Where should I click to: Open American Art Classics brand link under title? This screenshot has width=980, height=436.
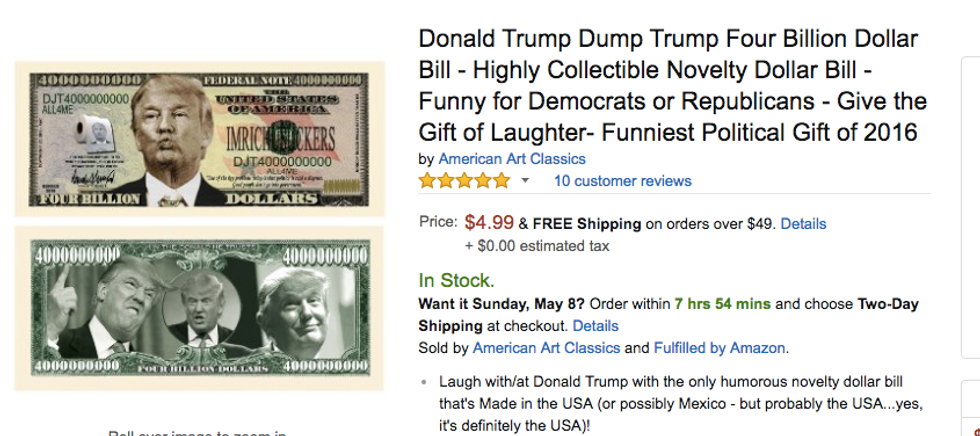pyautogui.click(x=512, y=159)
